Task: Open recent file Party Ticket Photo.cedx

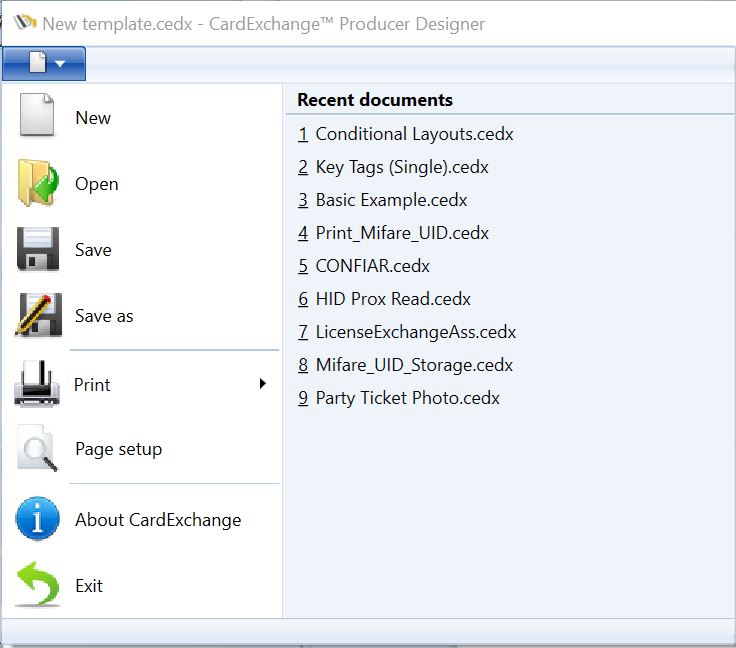Action: click(399, 398)
